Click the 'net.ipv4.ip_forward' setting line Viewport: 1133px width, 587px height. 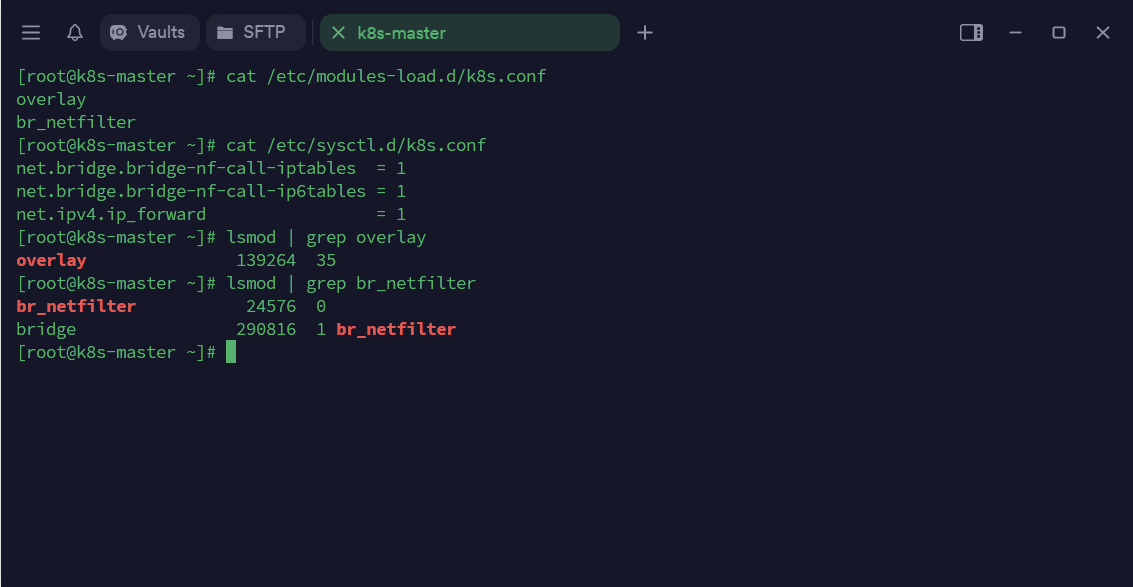[111, 214]
